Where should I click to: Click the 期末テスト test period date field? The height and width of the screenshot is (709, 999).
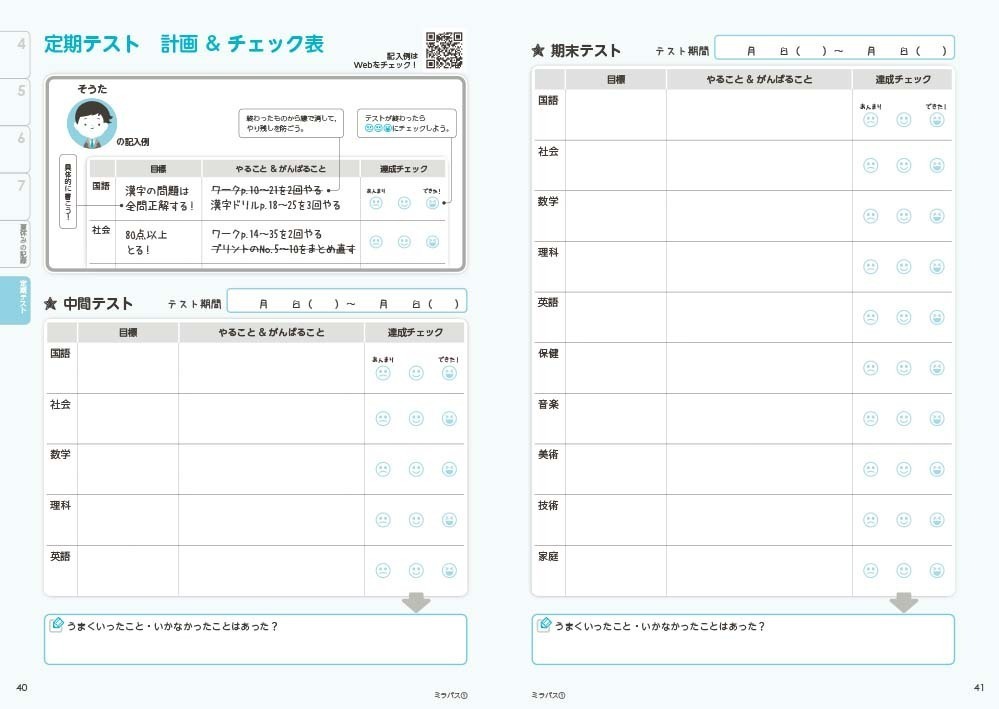(834, 49)
